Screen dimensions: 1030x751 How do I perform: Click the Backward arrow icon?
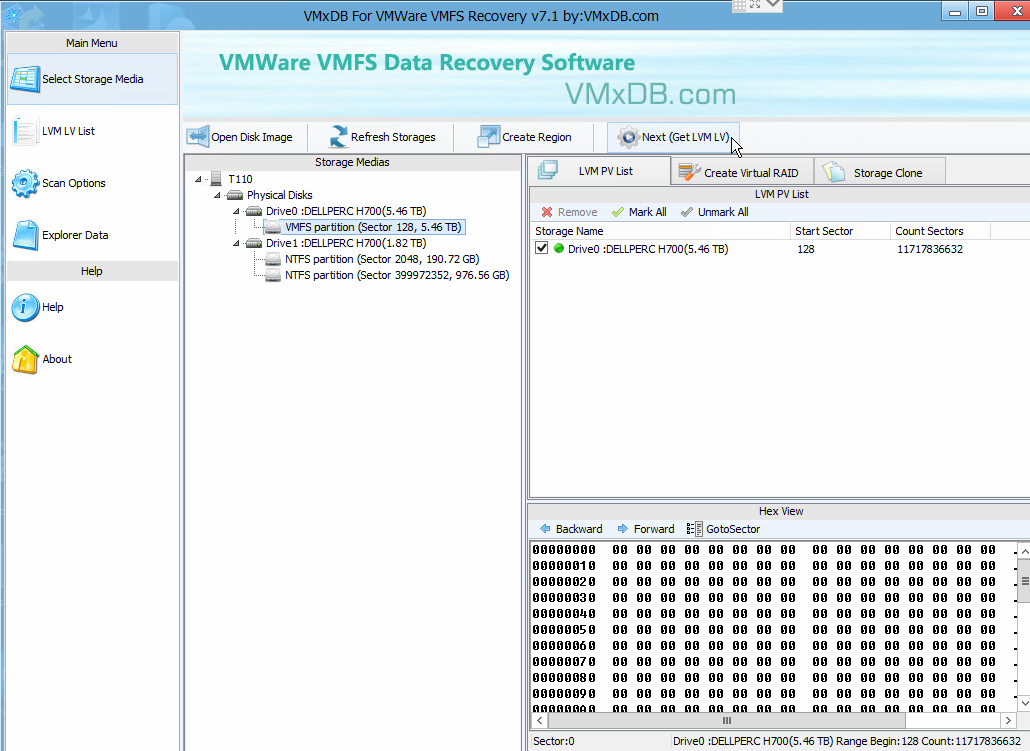(x=545, y=529)
